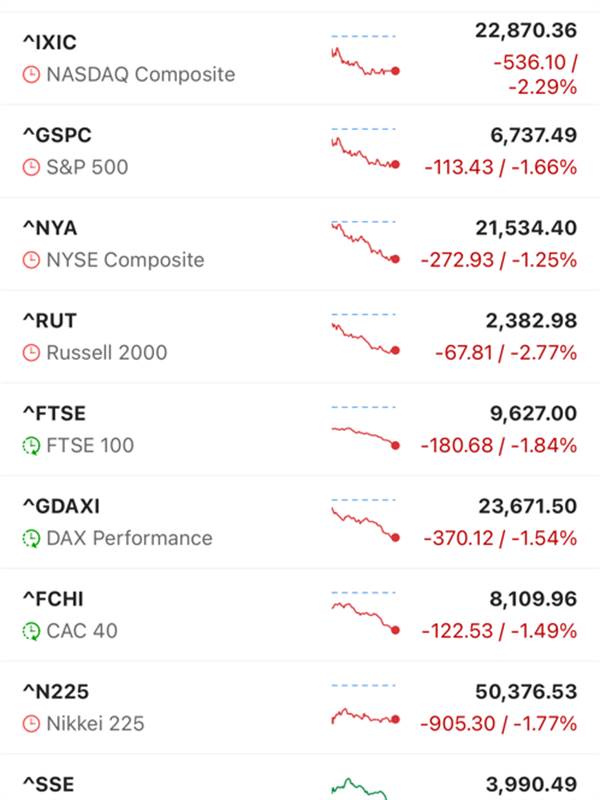Click the green status icon beside DAX Performance
The width and height of the screenshot is (600, 800).
coord(32,539)
